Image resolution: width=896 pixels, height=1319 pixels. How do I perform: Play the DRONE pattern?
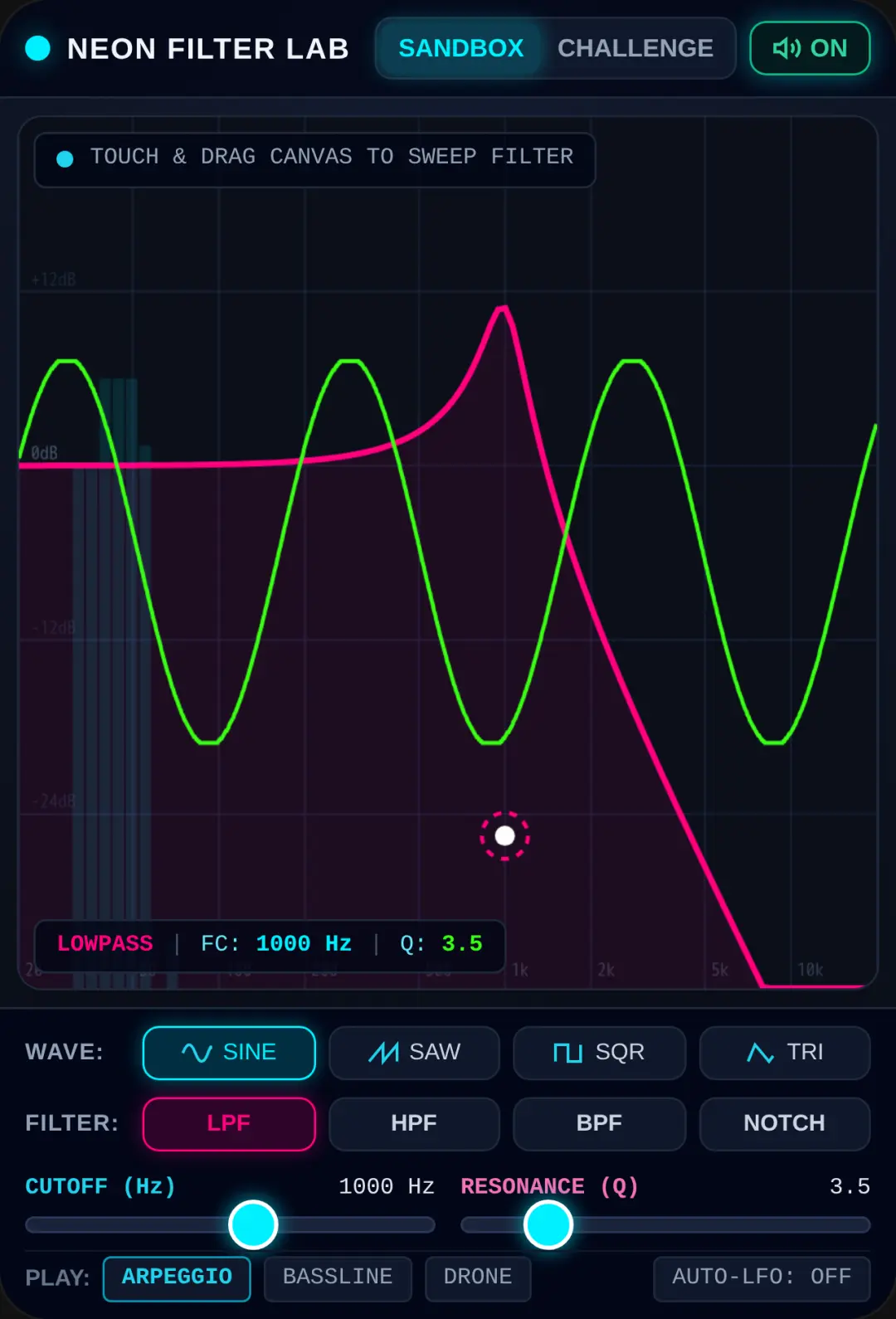[478, 1278]
